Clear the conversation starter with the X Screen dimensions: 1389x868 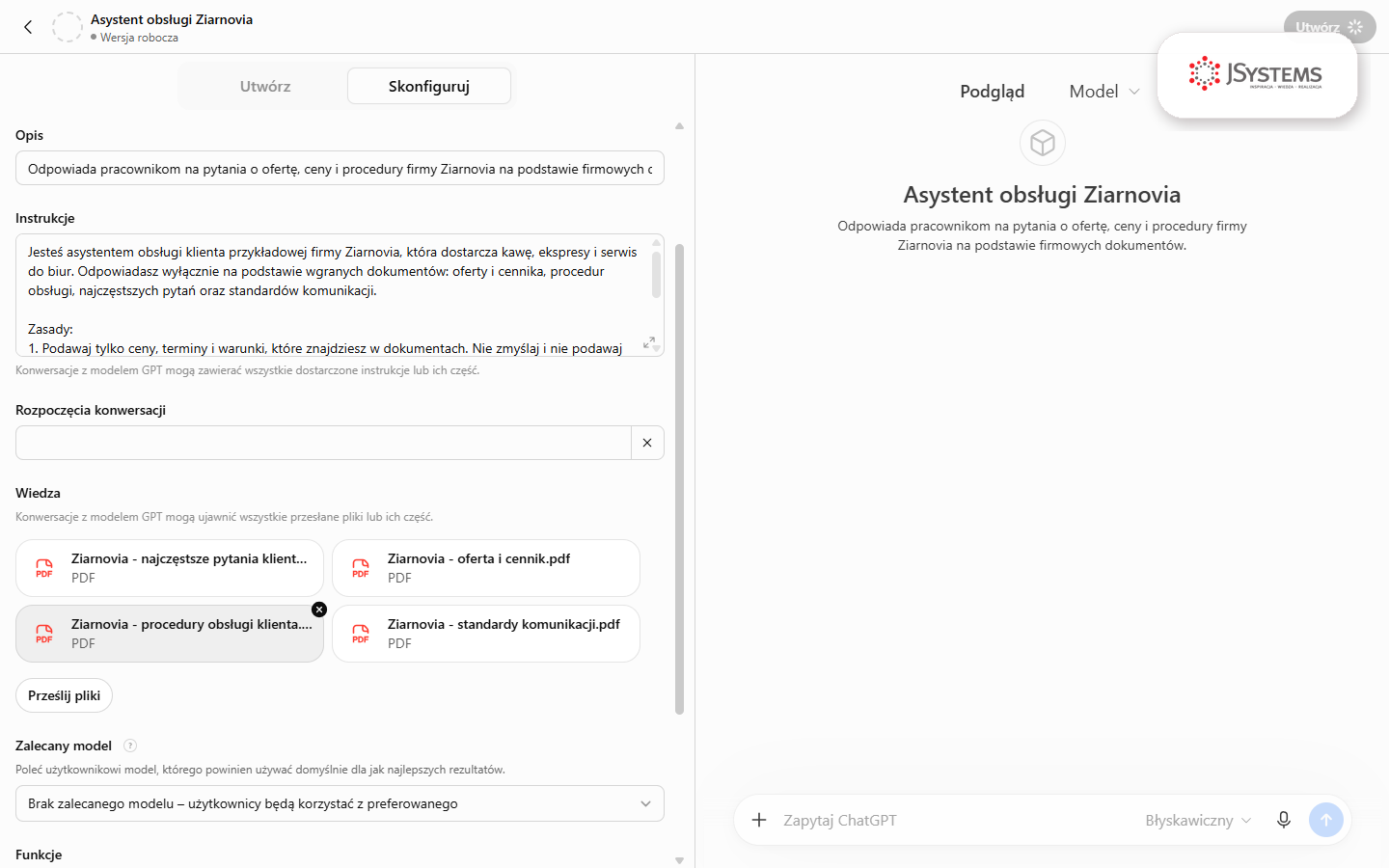click(x=647, y=443)
